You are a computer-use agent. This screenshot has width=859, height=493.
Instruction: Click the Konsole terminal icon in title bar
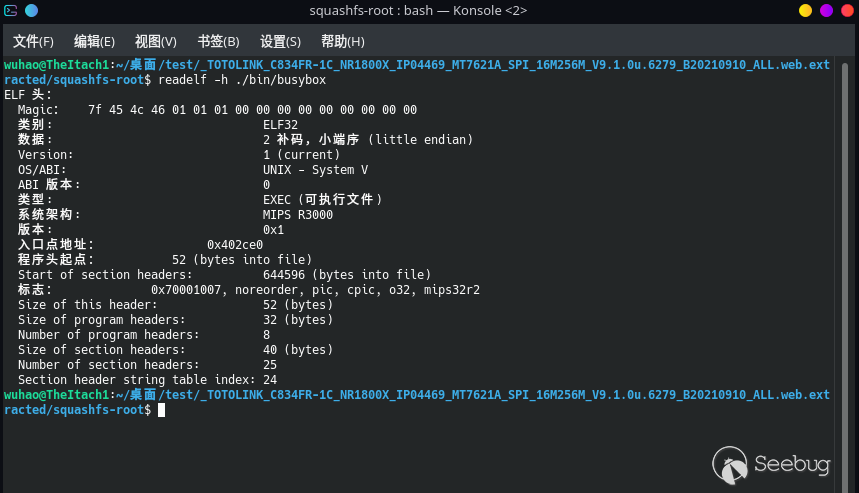pos(11,11)
